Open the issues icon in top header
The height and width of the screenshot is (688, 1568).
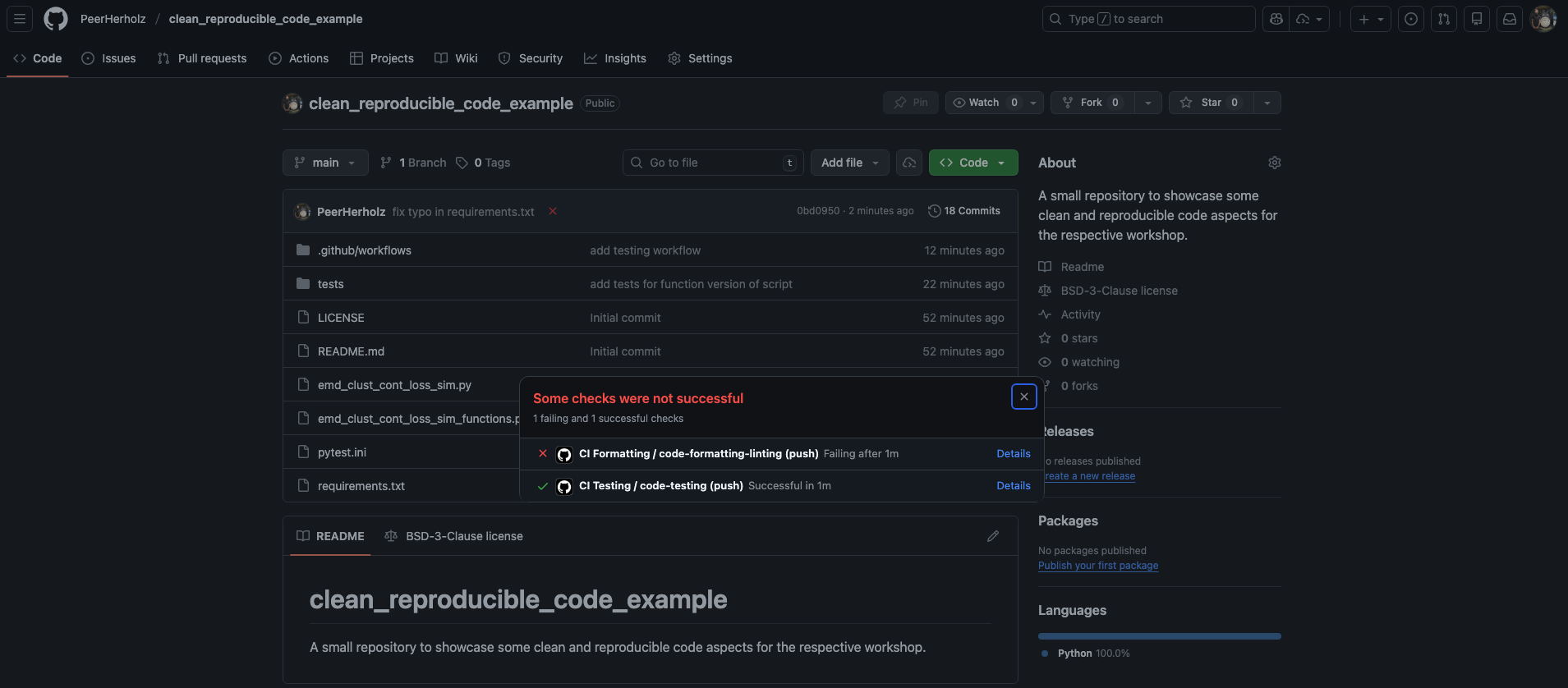[x=1411, y=19]
